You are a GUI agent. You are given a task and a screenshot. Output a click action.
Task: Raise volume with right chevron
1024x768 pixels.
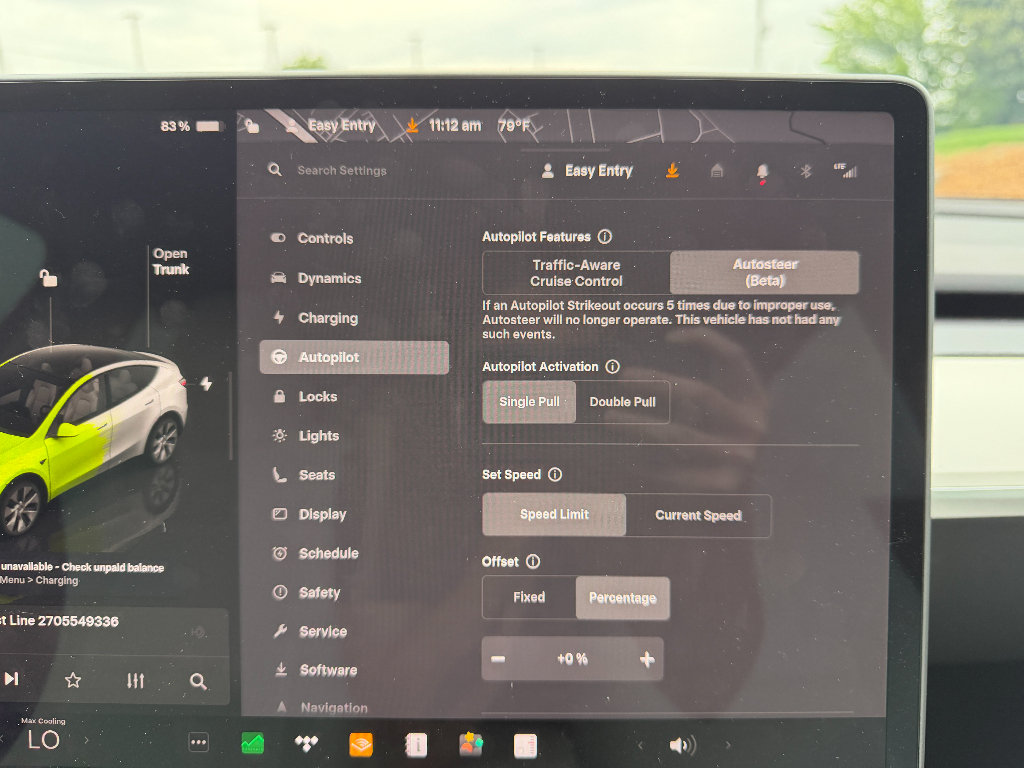point(728,744)
